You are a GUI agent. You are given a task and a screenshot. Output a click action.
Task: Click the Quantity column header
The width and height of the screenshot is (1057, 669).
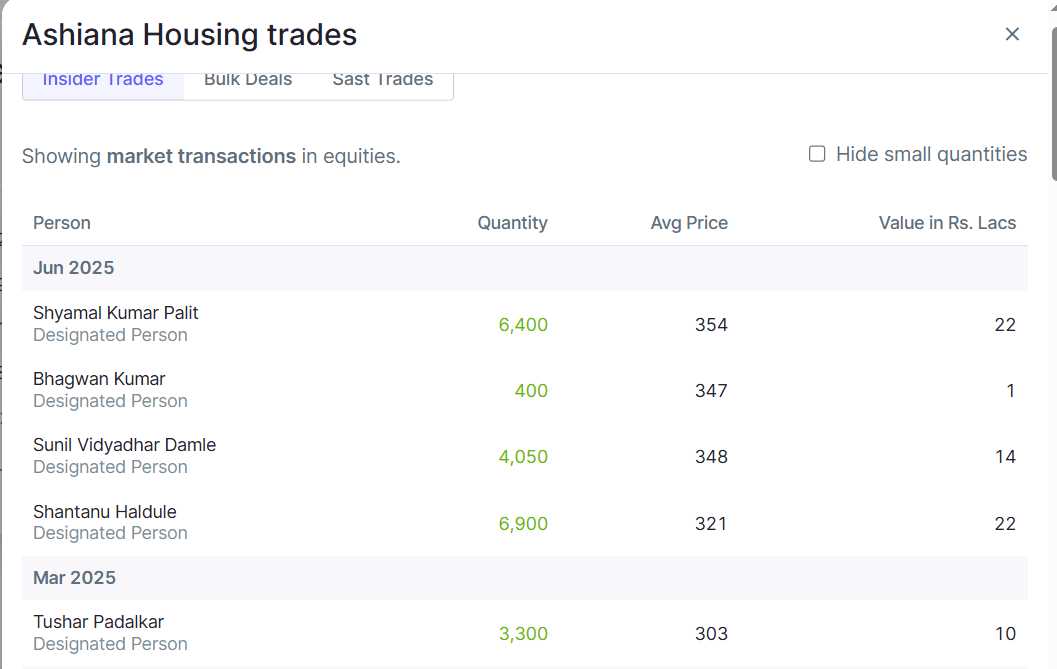tap(512, 223)
